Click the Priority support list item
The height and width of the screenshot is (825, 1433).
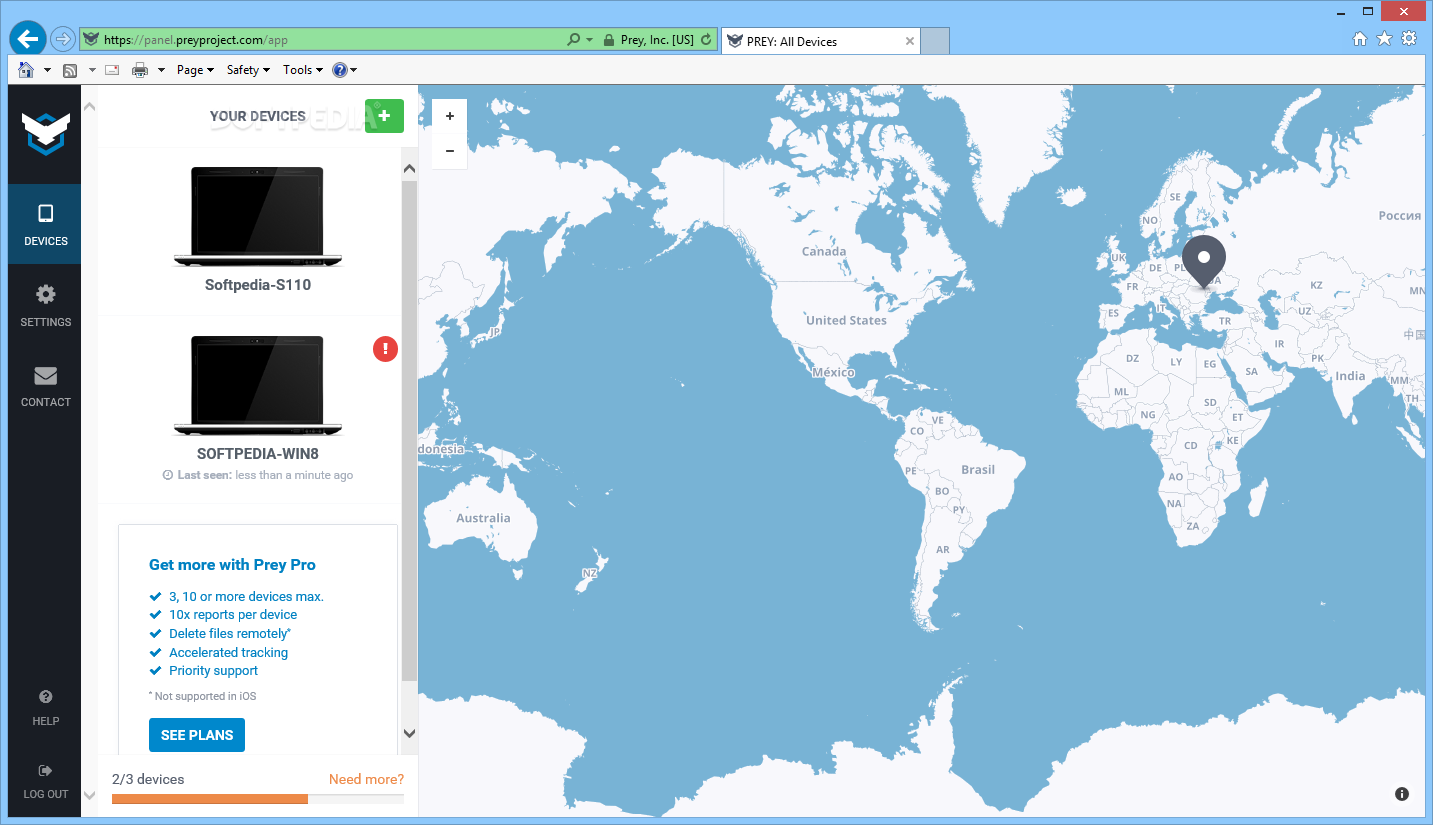[x=213, y=671]
